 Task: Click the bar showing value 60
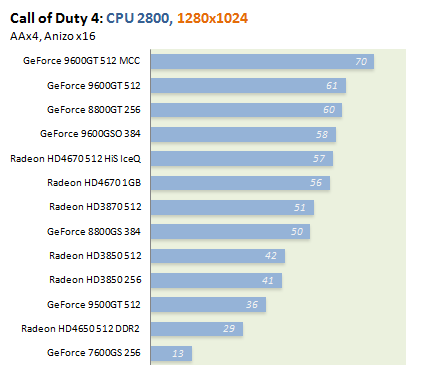(x=246, y=110)
